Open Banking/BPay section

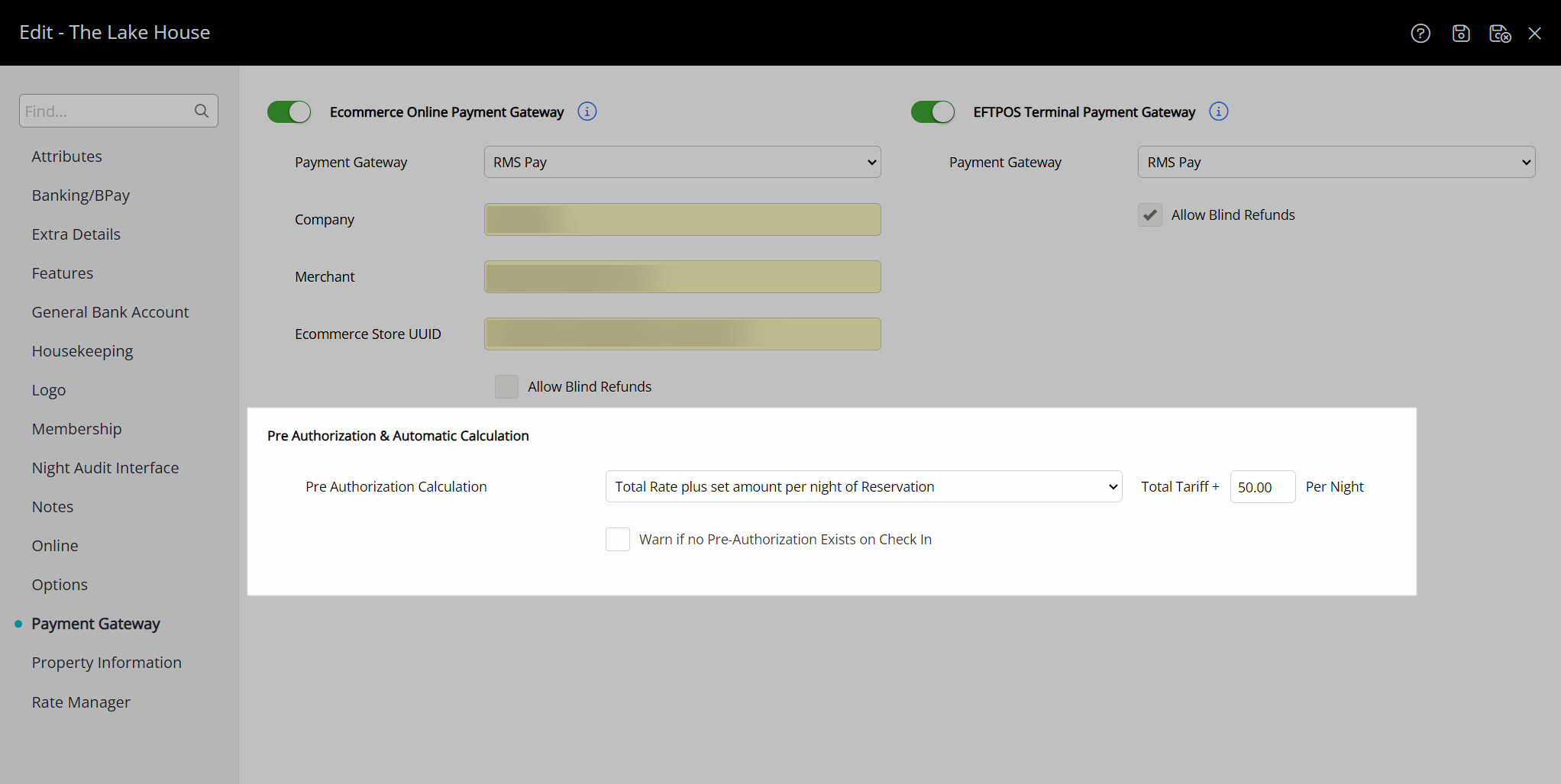pyautogui.click(x=80, y=195)
